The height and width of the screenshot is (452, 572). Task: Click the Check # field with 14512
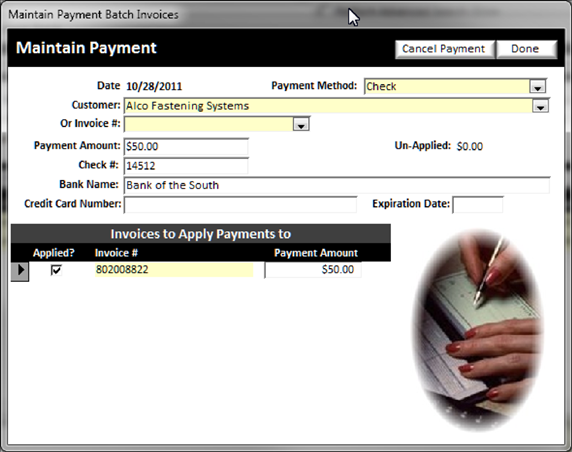point(186,166)
